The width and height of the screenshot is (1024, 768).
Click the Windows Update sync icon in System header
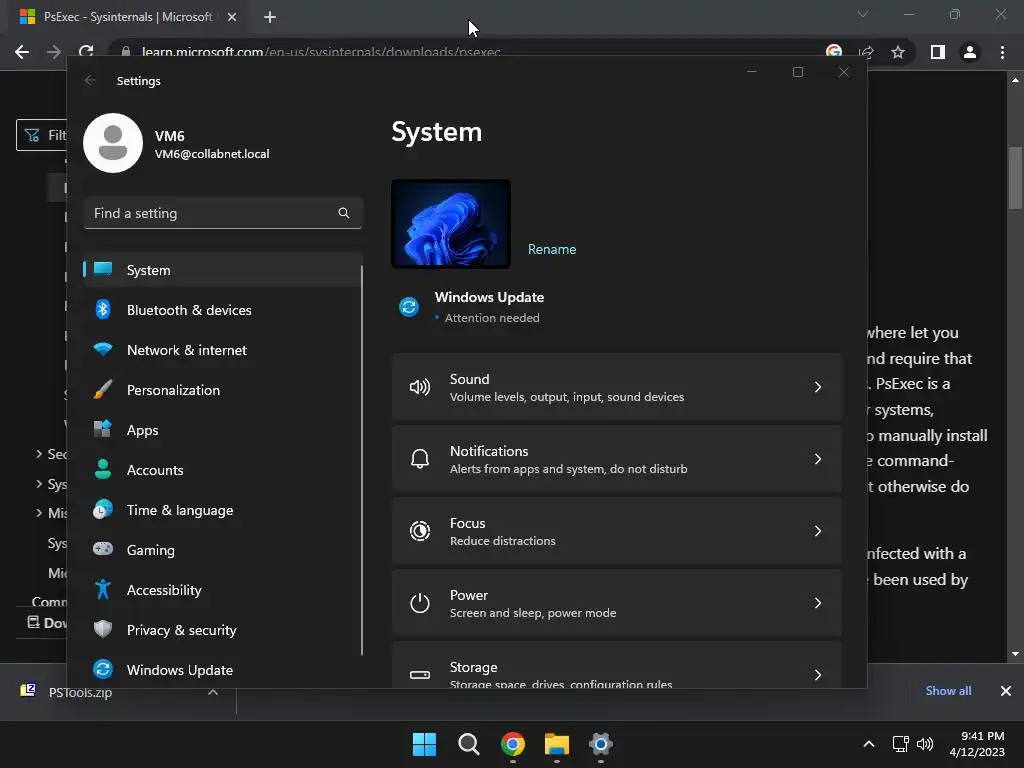(x=409, y=306)
